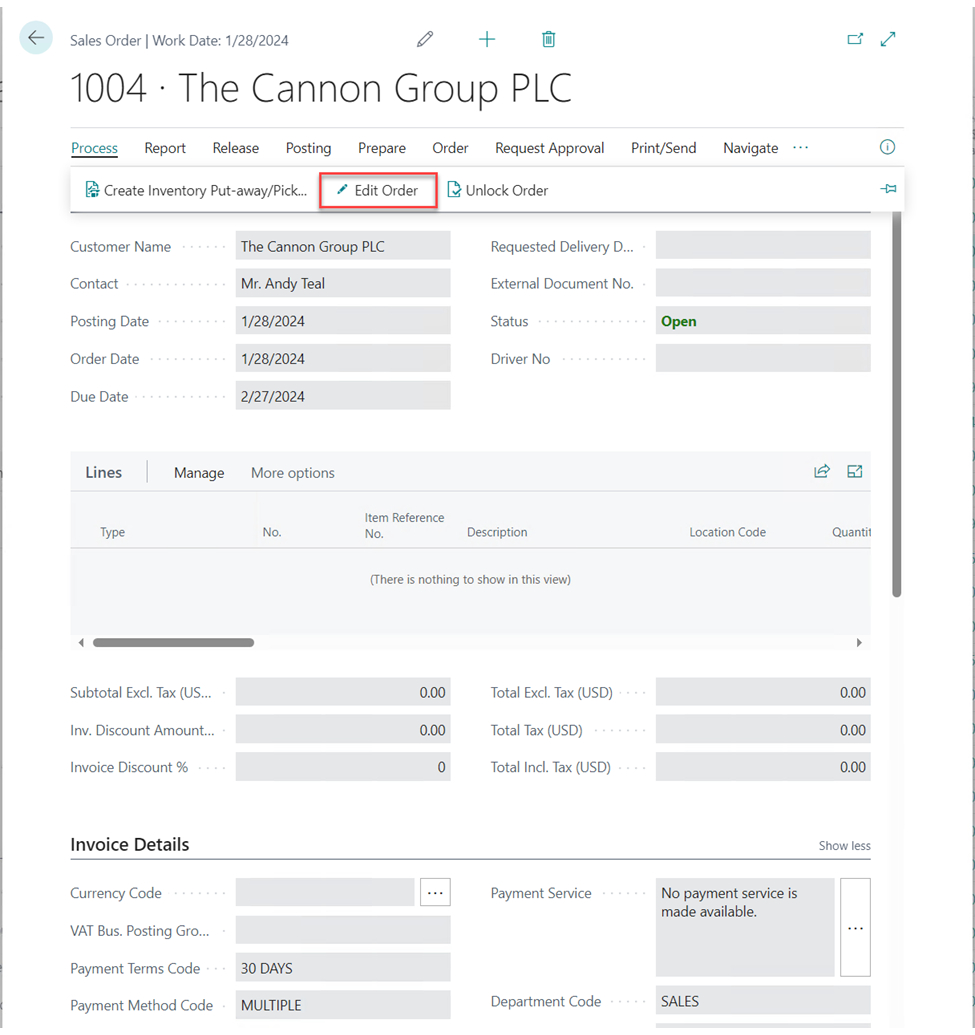Click the scroll right arrow in Lines grid
Viewport: 975px width, 1035px height.
click(x=859, y=642)
